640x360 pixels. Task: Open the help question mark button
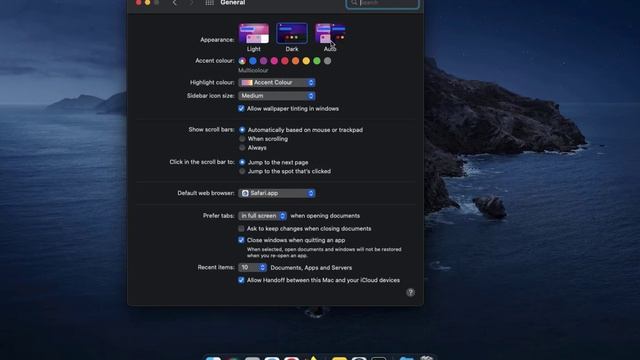tap(411, 292)
